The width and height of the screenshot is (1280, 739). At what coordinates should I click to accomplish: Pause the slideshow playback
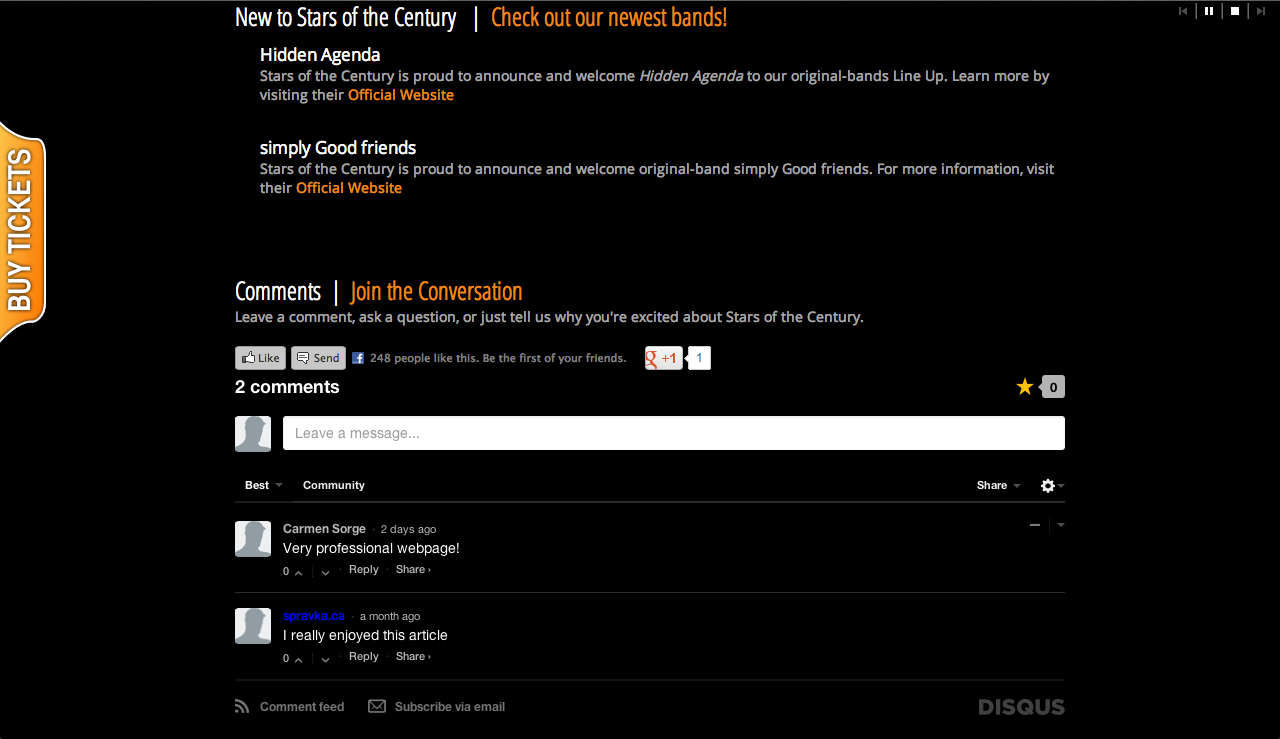pos(1209,11)
